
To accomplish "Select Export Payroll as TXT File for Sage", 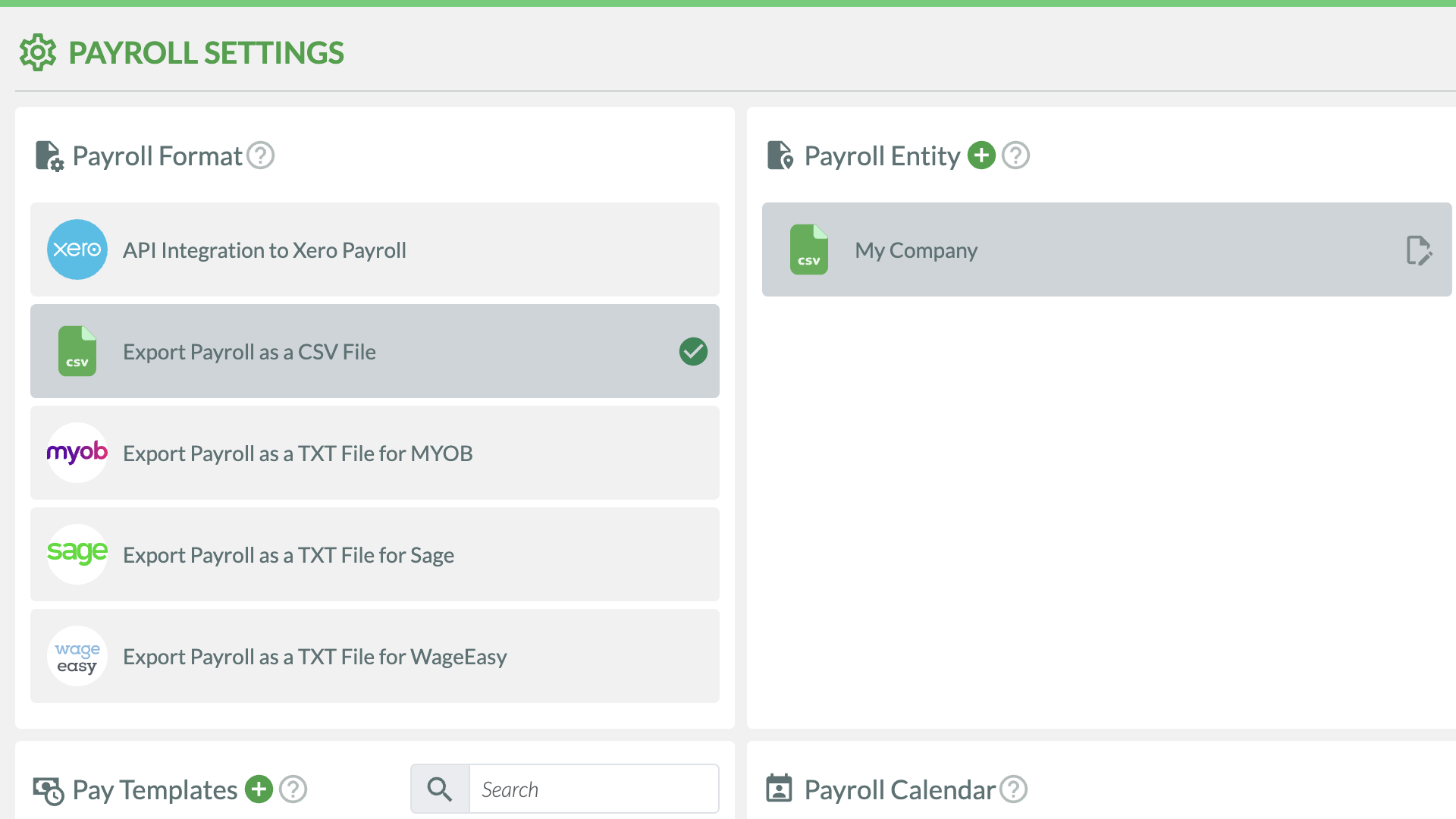I will [375, 554].
